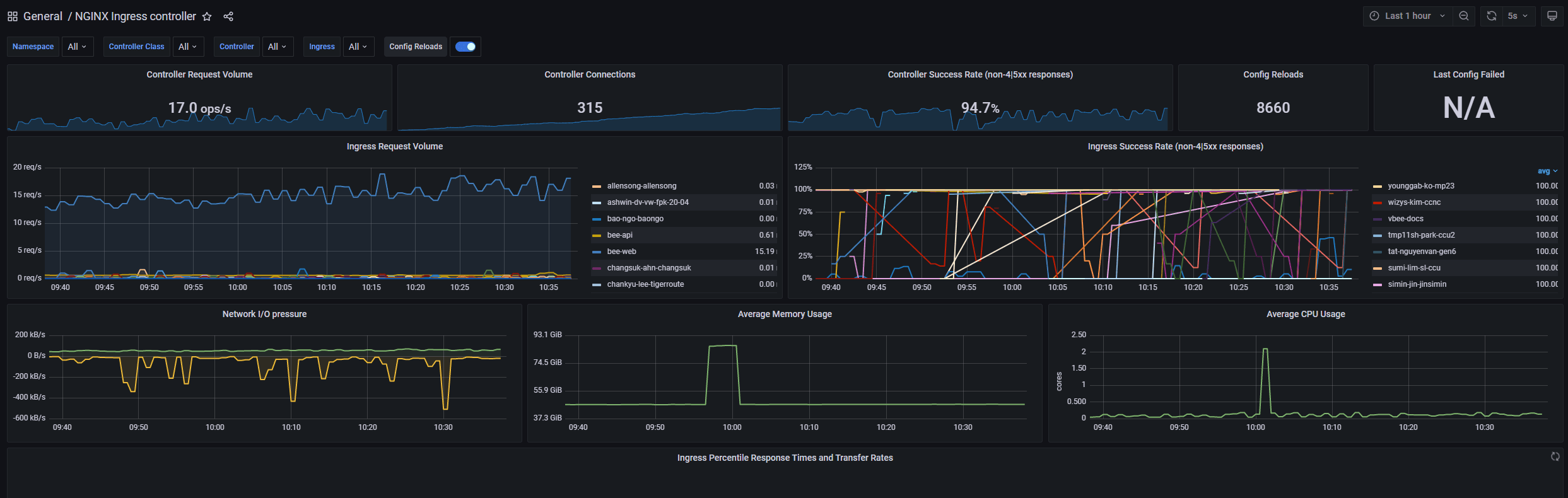
Task: Star the NGINX Ingress controller dashboard
Action: point(207,16)
